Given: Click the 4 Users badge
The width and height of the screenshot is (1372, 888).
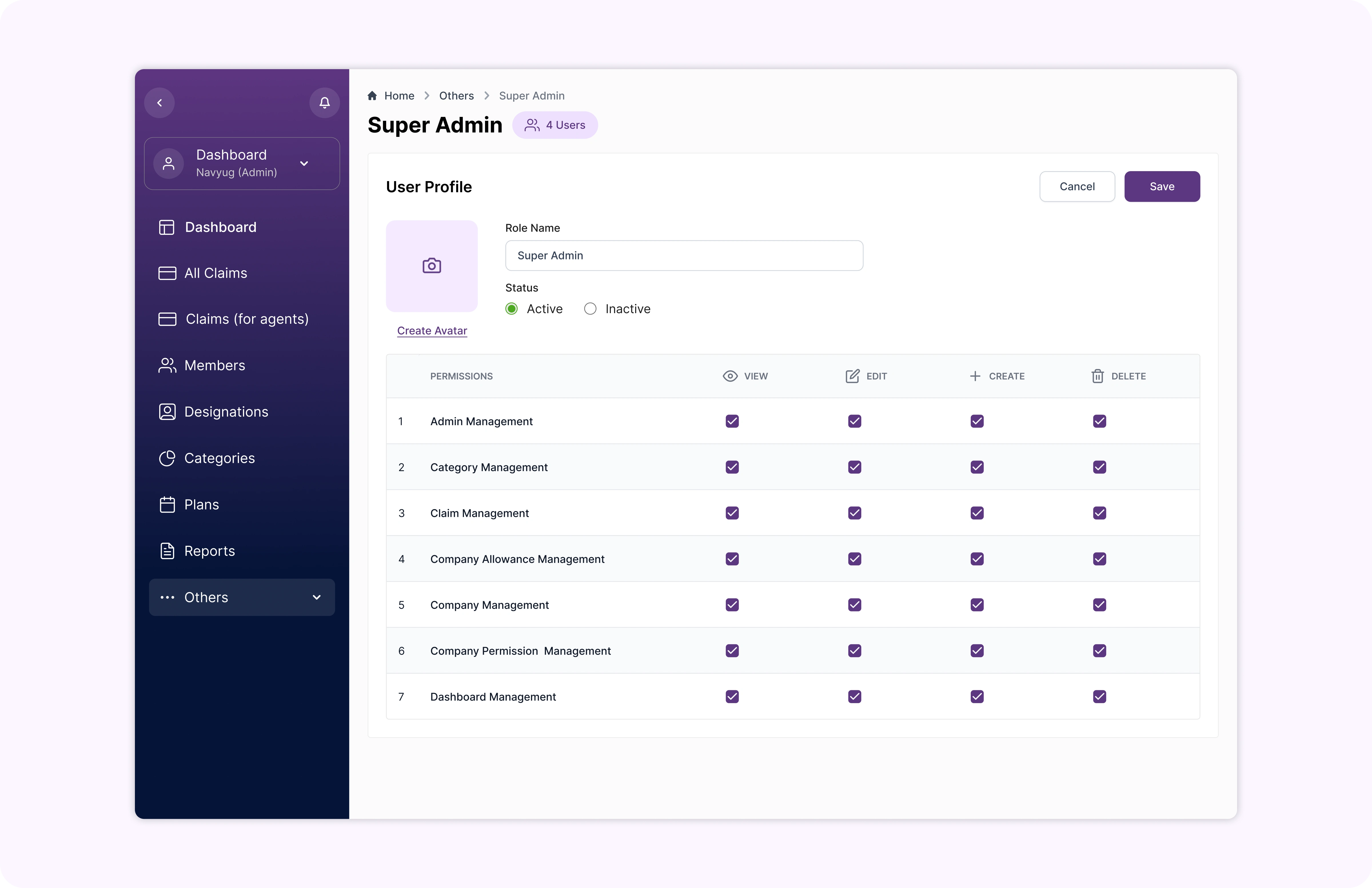Looking at the screenshot, I should (555, 125).
